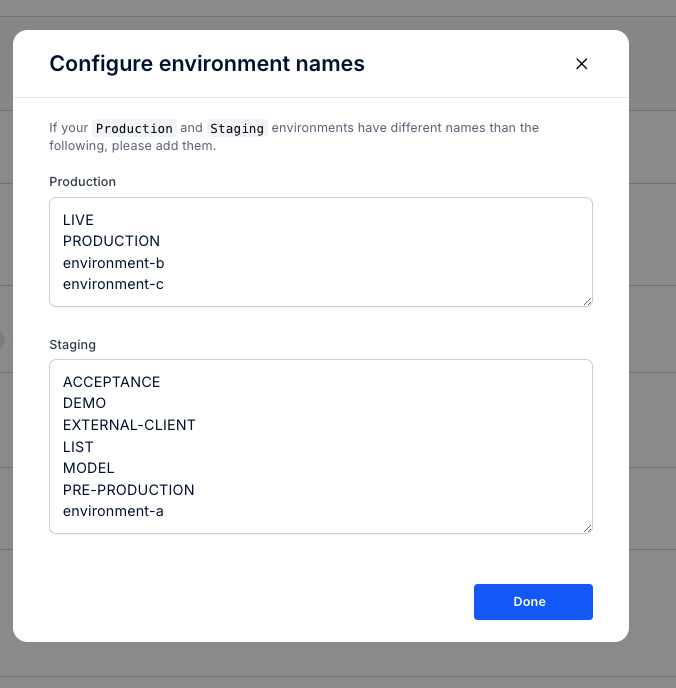Place cursor on environment-b line
676x688 pixels.
pos(113,263)
